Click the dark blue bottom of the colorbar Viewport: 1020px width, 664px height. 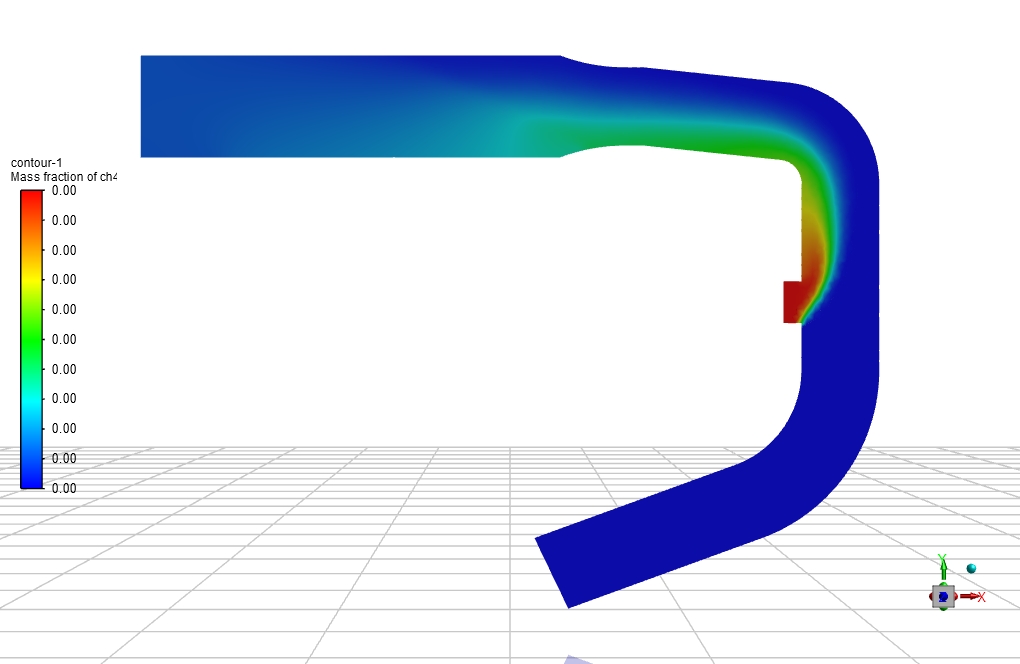(x=32, y=480)
